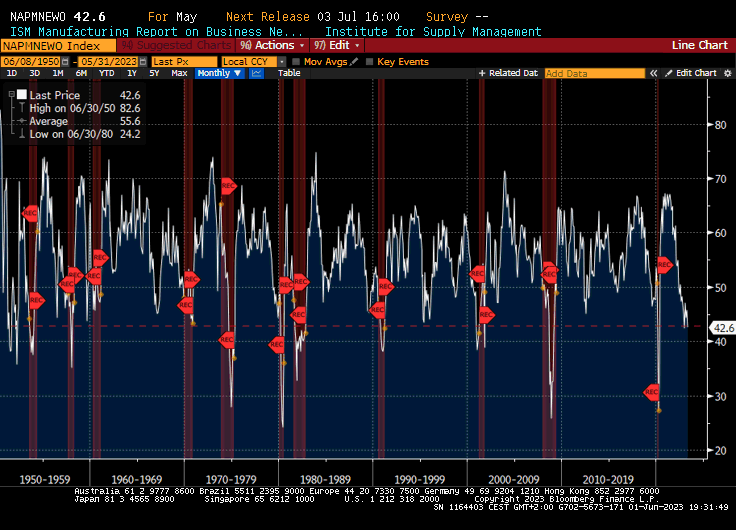Image resolution: width=736 pixels, height=530 pixels.
Task: Collapse legend box with minus toggle
Action: click(x=12, y=94)
